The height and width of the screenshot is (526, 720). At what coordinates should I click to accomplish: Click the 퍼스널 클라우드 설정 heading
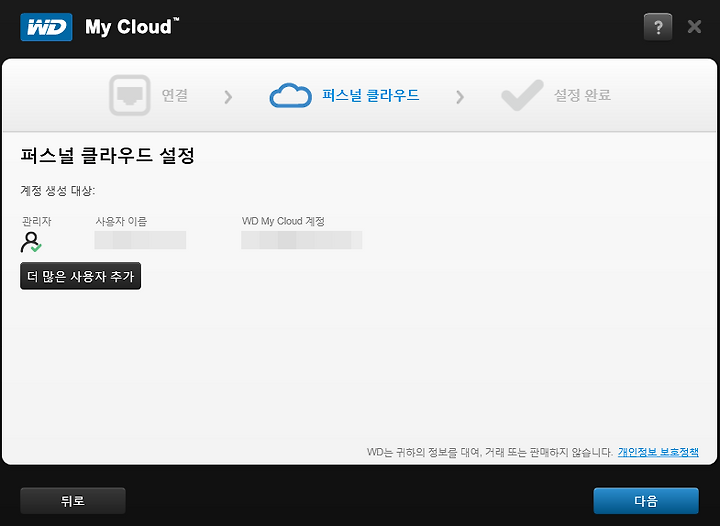pyautogui.click(x=107, y=156)
